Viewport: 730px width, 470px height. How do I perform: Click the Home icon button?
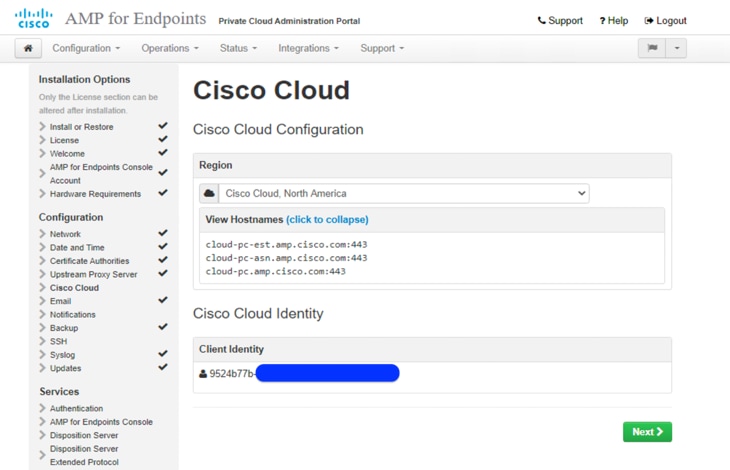click(x=28, y=48)
